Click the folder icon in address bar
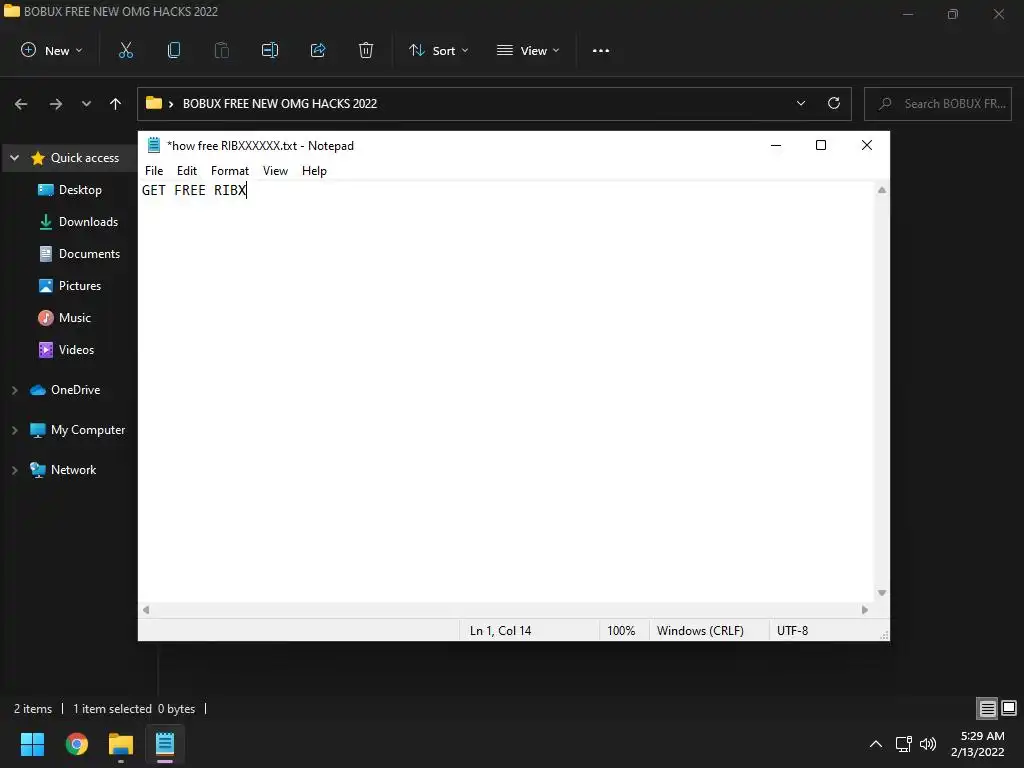Image resolution: width=1024 pixels, height=768 pixels. coord(153,103)
